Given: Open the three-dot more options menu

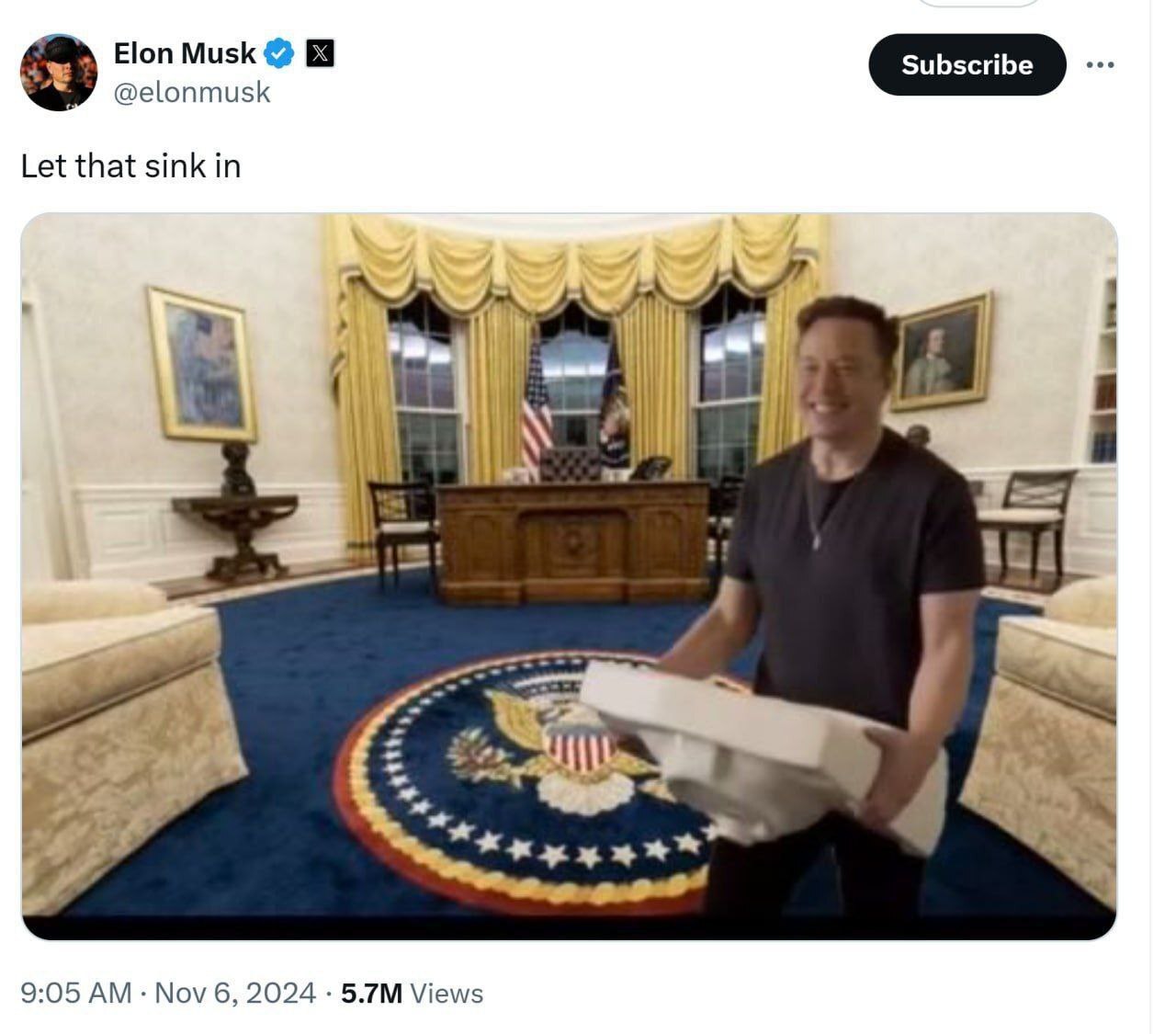Looking at the screenshot, I should tap(1100, 64).
